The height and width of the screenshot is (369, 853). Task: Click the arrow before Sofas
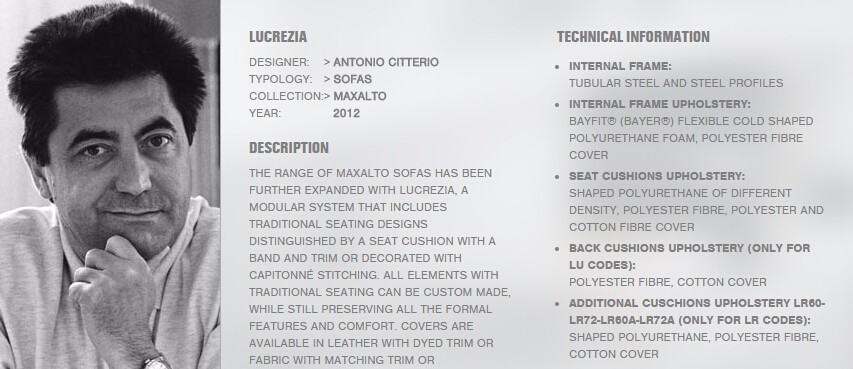[327, 79]
